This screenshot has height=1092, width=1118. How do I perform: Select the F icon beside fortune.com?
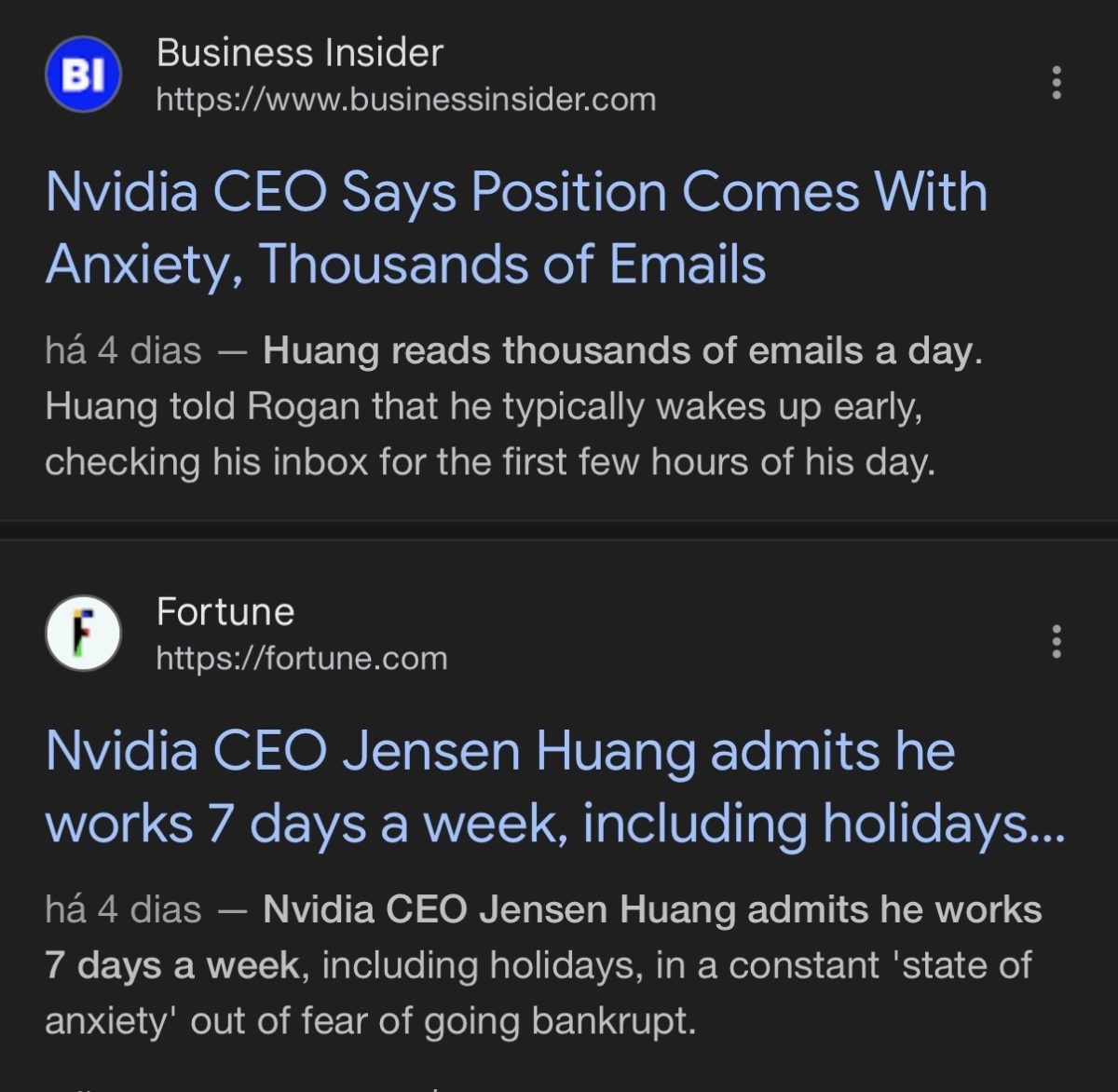point(82,631)
